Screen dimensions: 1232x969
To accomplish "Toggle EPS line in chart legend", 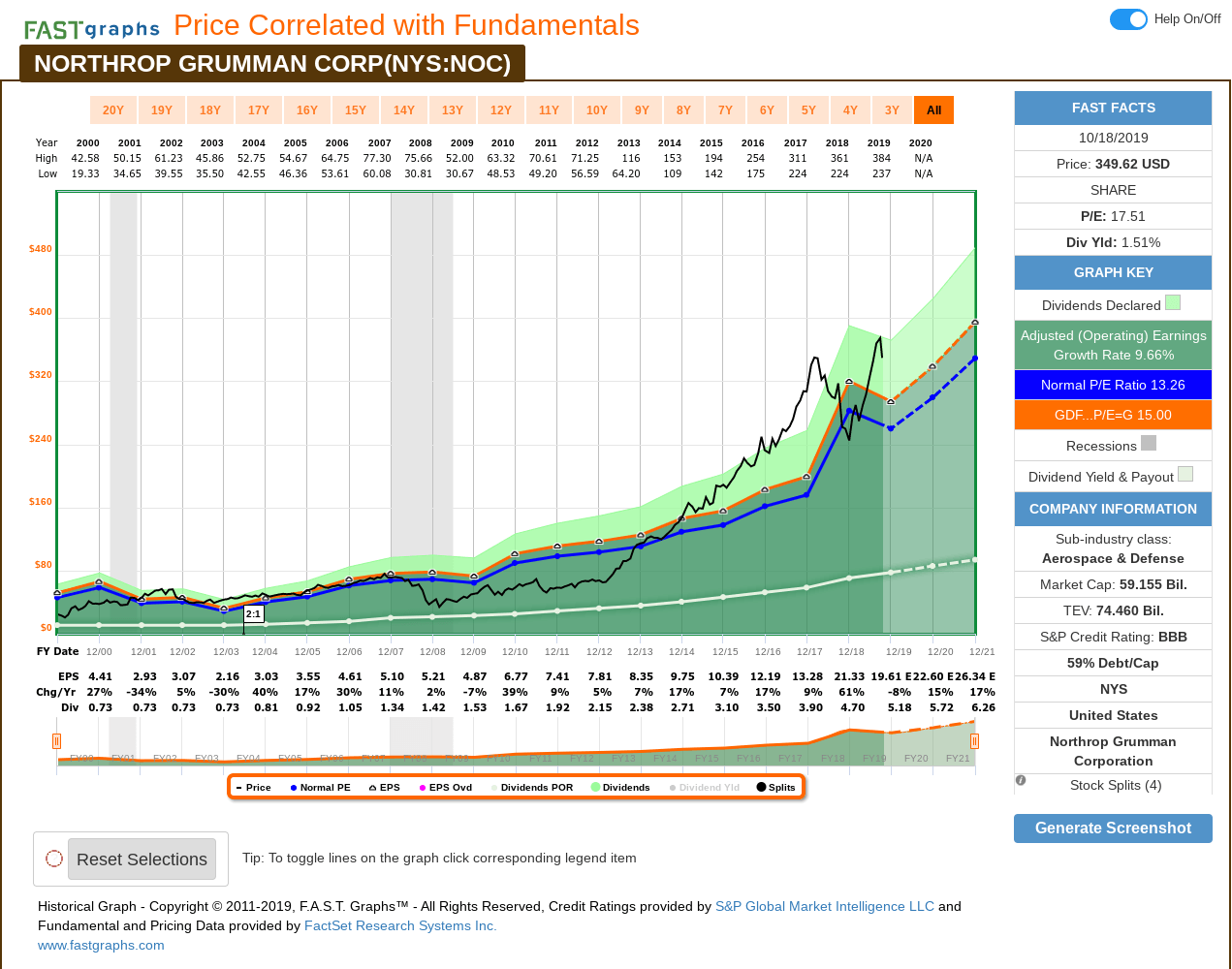I will 384,787.
